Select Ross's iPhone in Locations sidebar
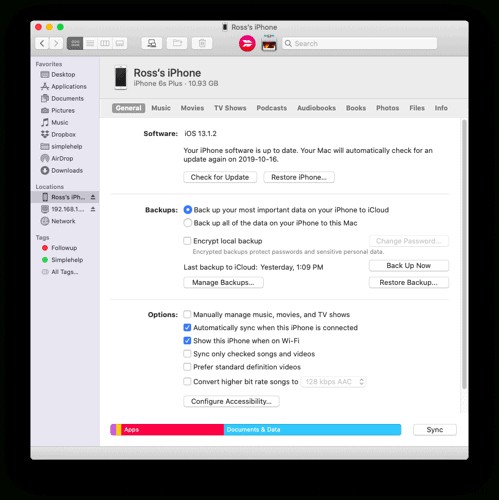499x500 pixels. coord(65,197)
